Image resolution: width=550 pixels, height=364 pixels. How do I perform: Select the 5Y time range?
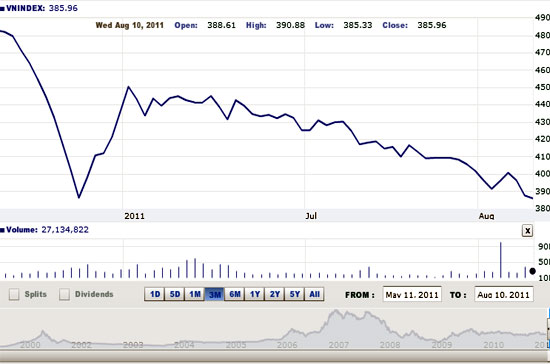click(x=295, y=294)
